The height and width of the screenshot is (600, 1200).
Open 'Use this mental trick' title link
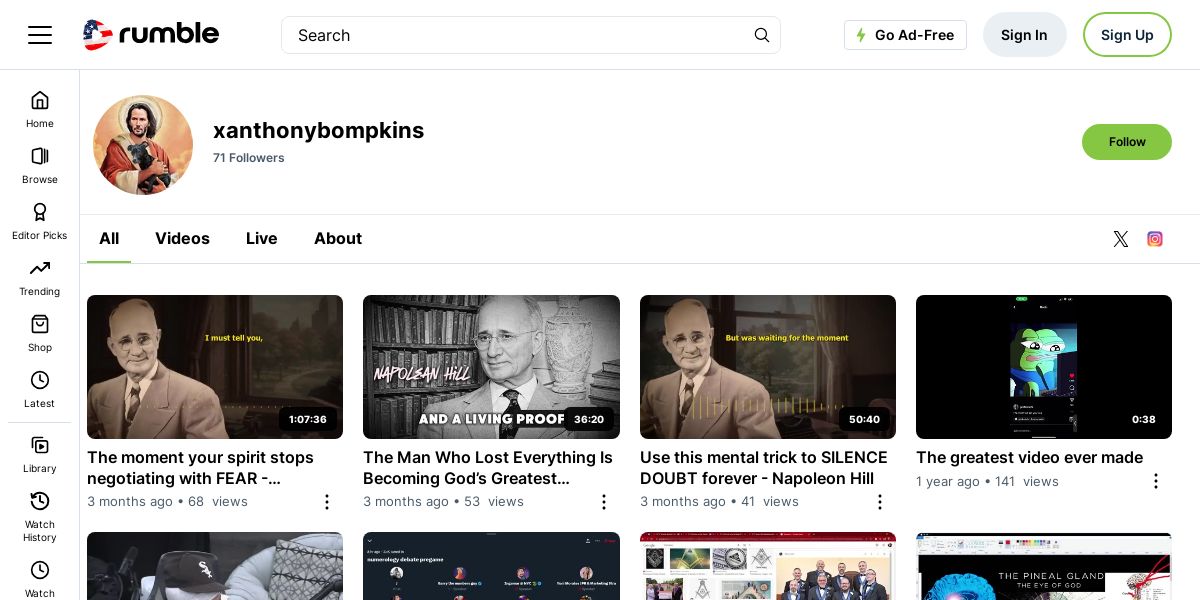click(764, 468)
